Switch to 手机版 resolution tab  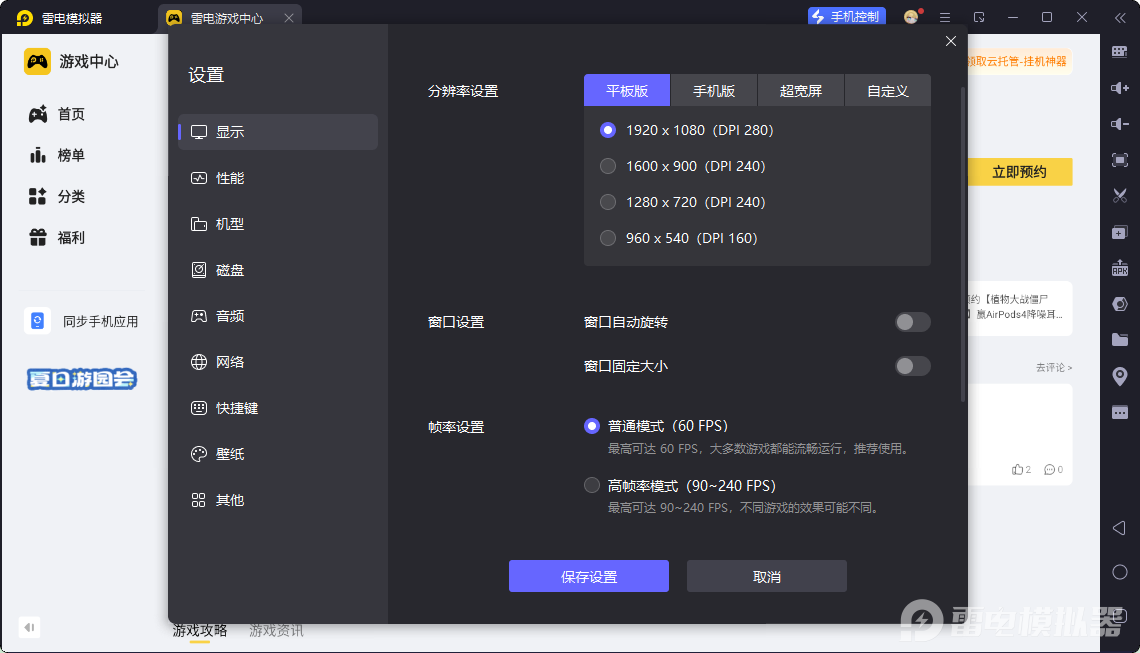pos(714,90)
